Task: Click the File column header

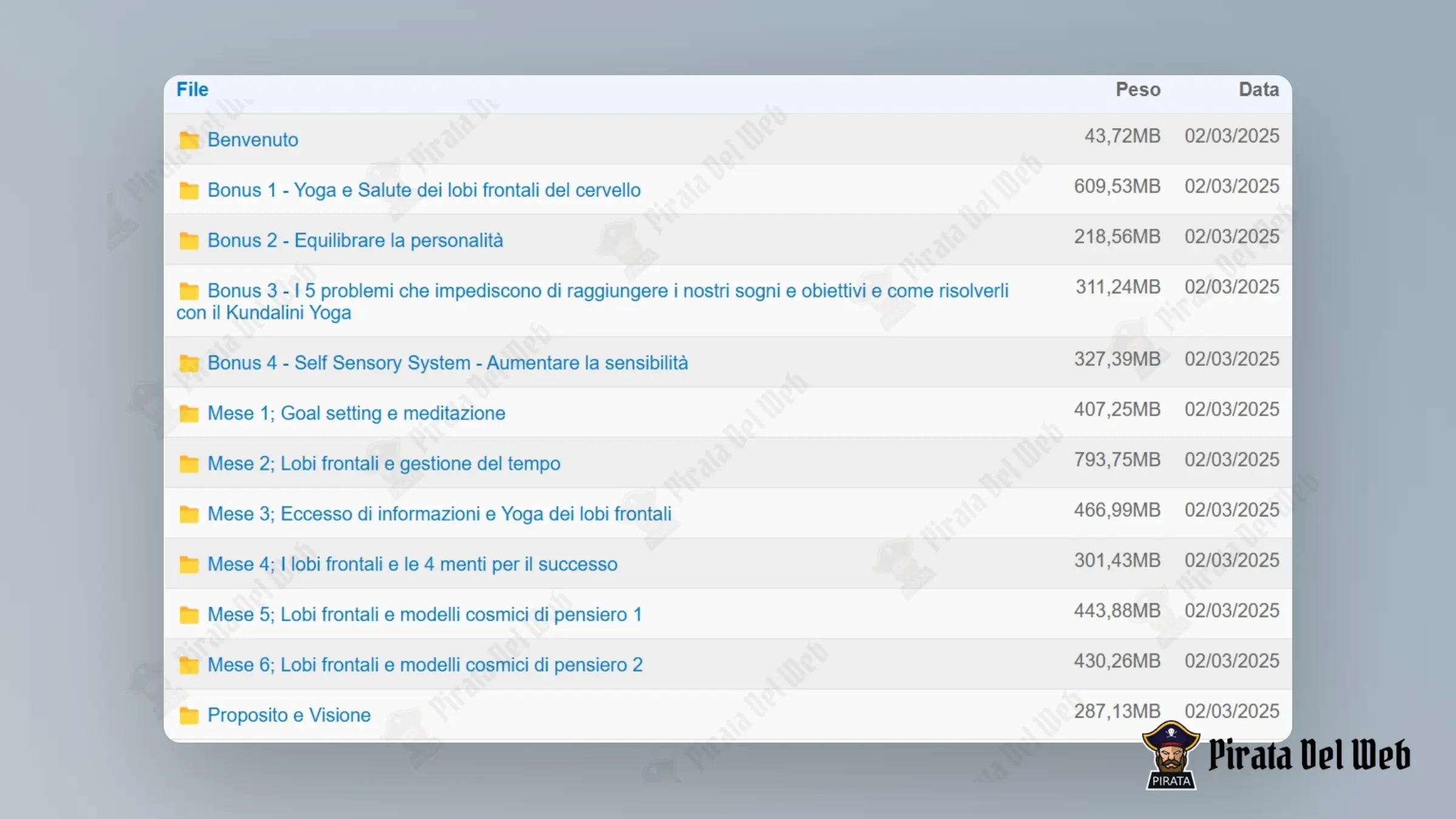Action: pos(192,89)
